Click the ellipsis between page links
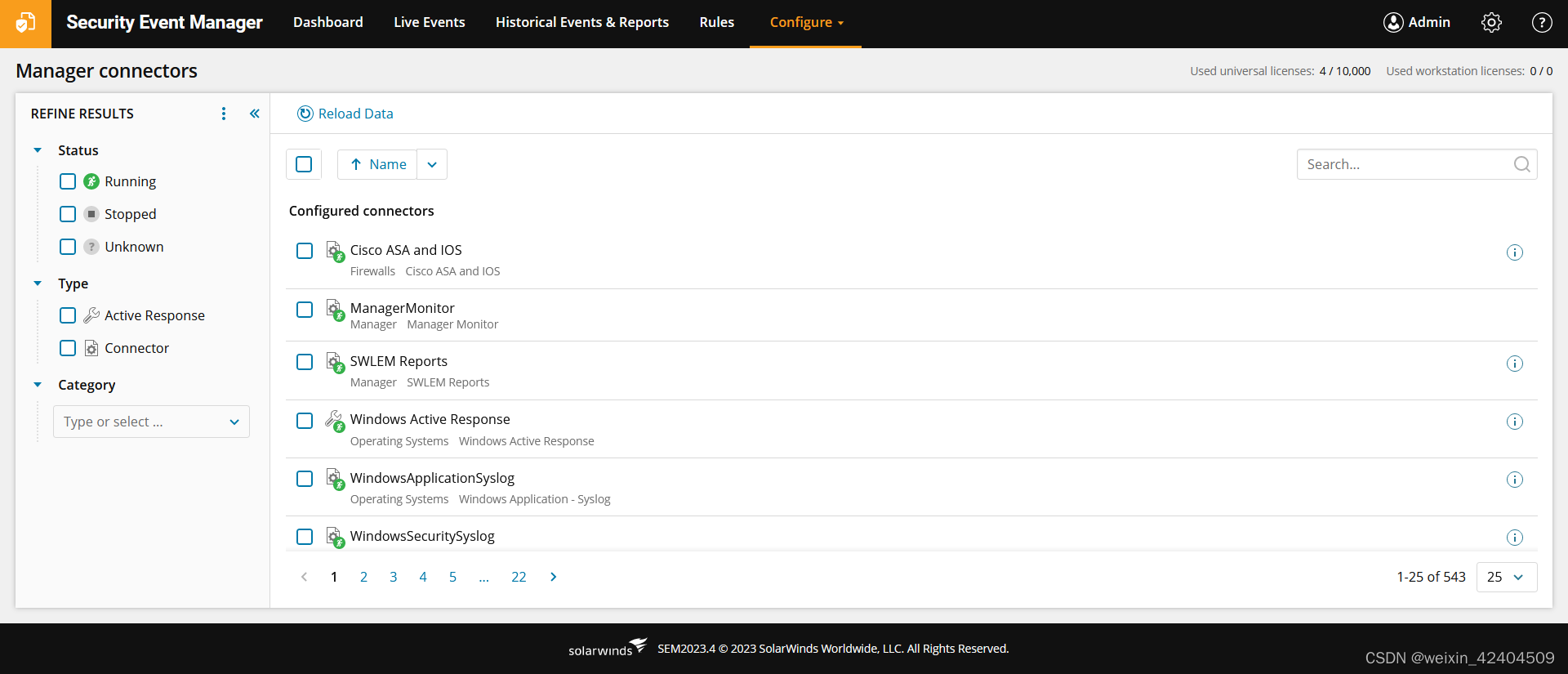 point(484,577)
